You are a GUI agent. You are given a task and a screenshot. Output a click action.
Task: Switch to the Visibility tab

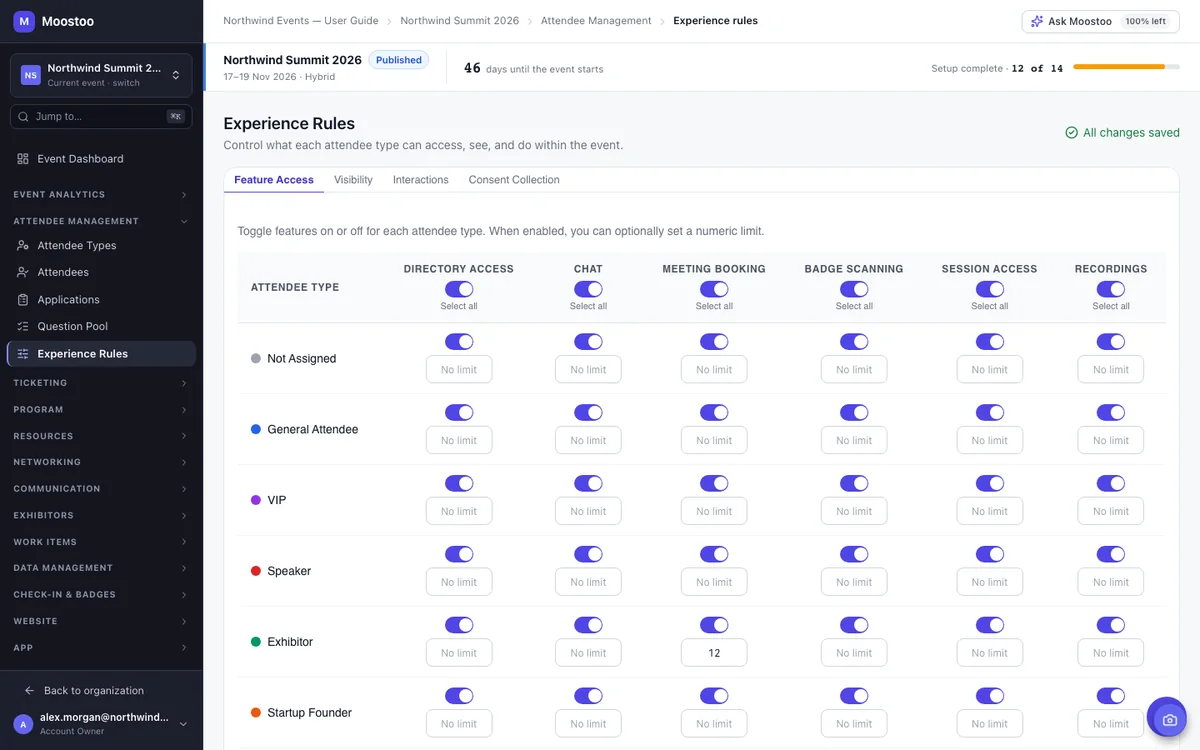(x=353, y=180)
